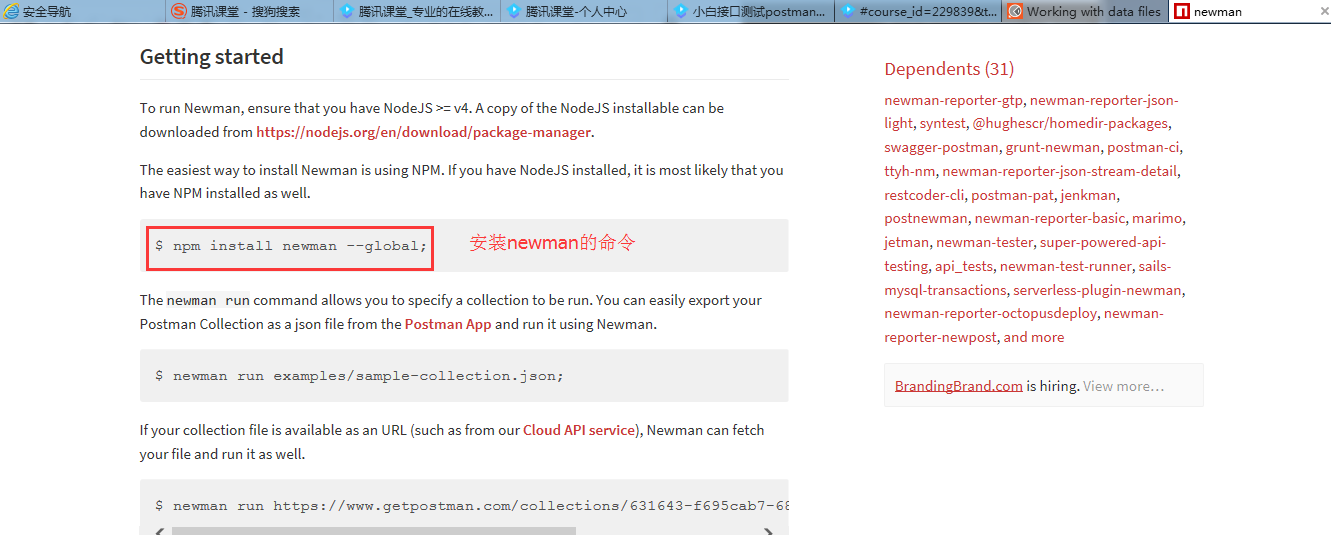Open the 腾讯课堂-个人中心 tab
The width and height of the screenshot is (1331, 535).
(583, 11)
